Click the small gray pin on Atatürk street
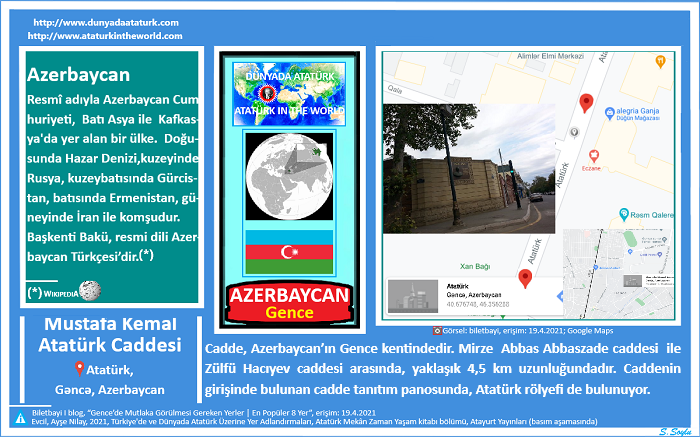This screenshot has width=700, height=437. pos(575,133)
